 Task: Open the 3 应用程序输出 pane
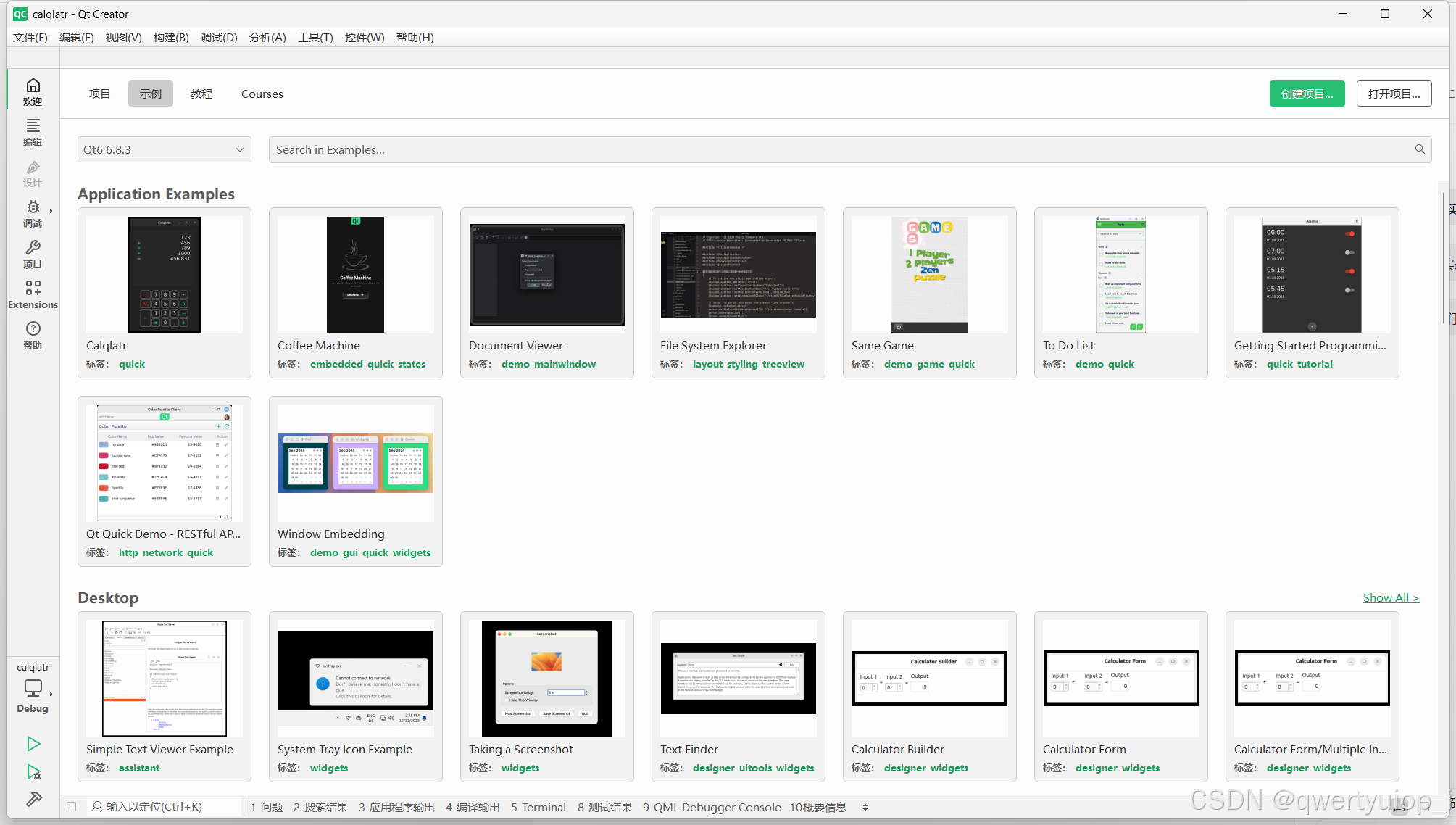[396, 807]
